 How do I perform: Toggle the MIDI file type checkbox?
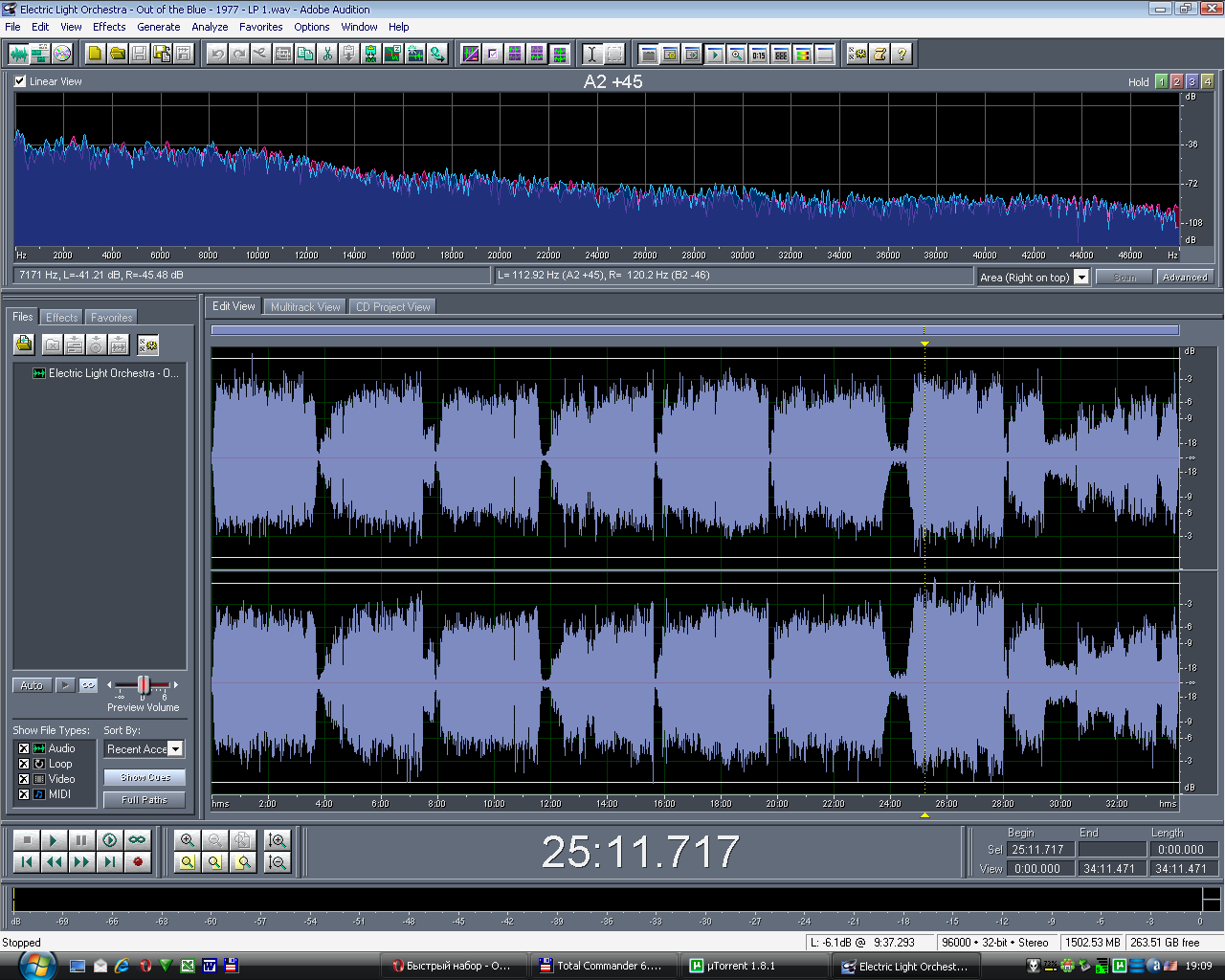coord(24,794)
